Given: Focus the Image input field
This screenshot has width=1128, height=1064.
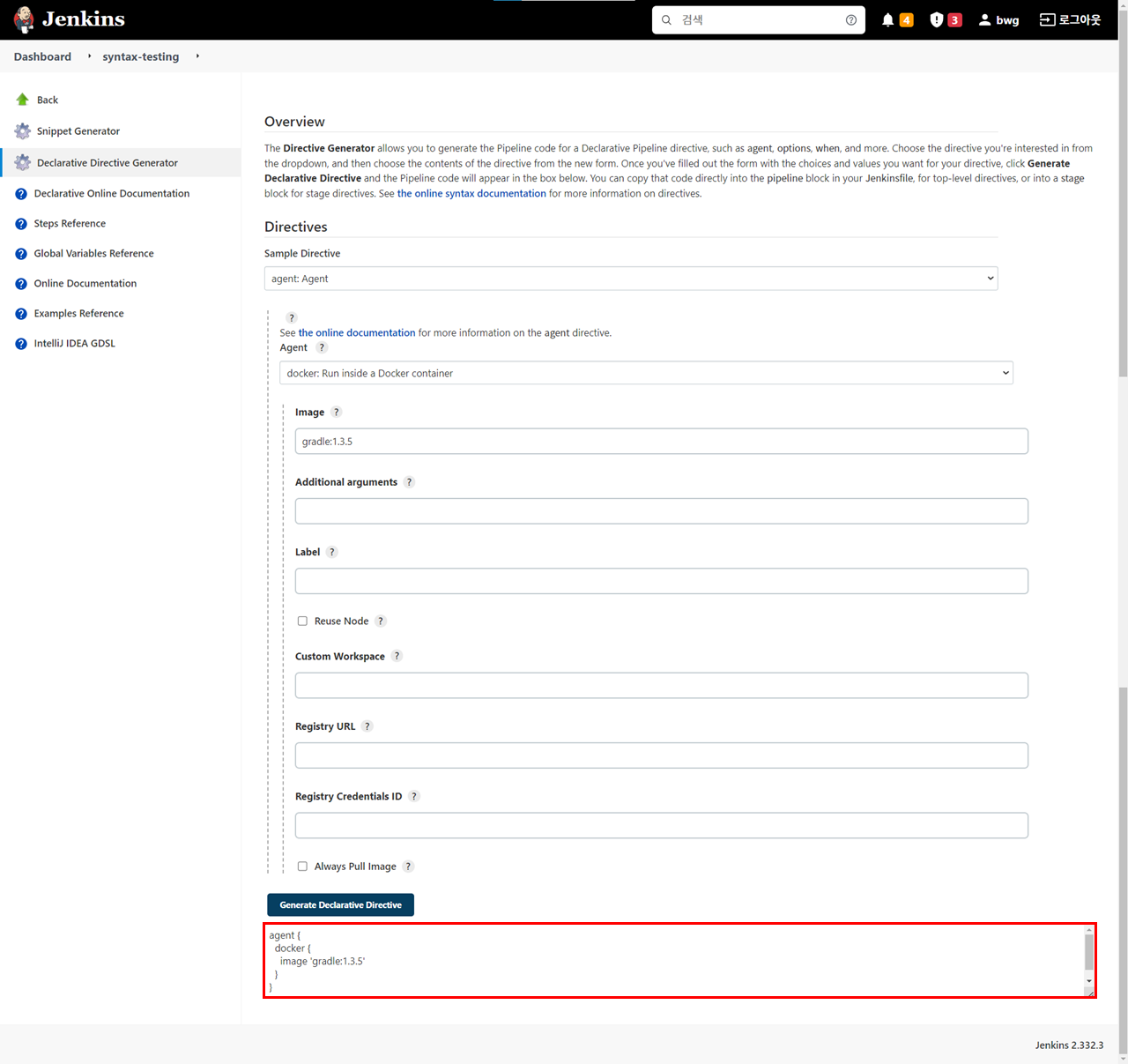Looking at the screenshot, I should click(661, 442).
